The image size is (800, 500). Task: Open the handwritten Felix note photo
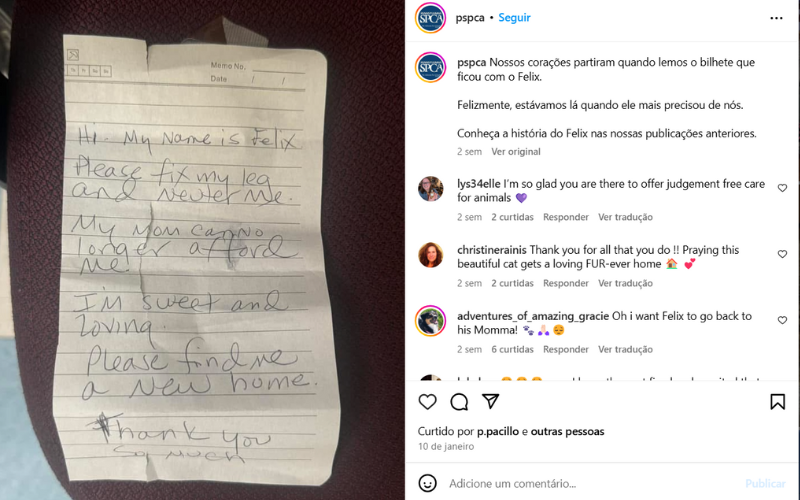point(203,250)
